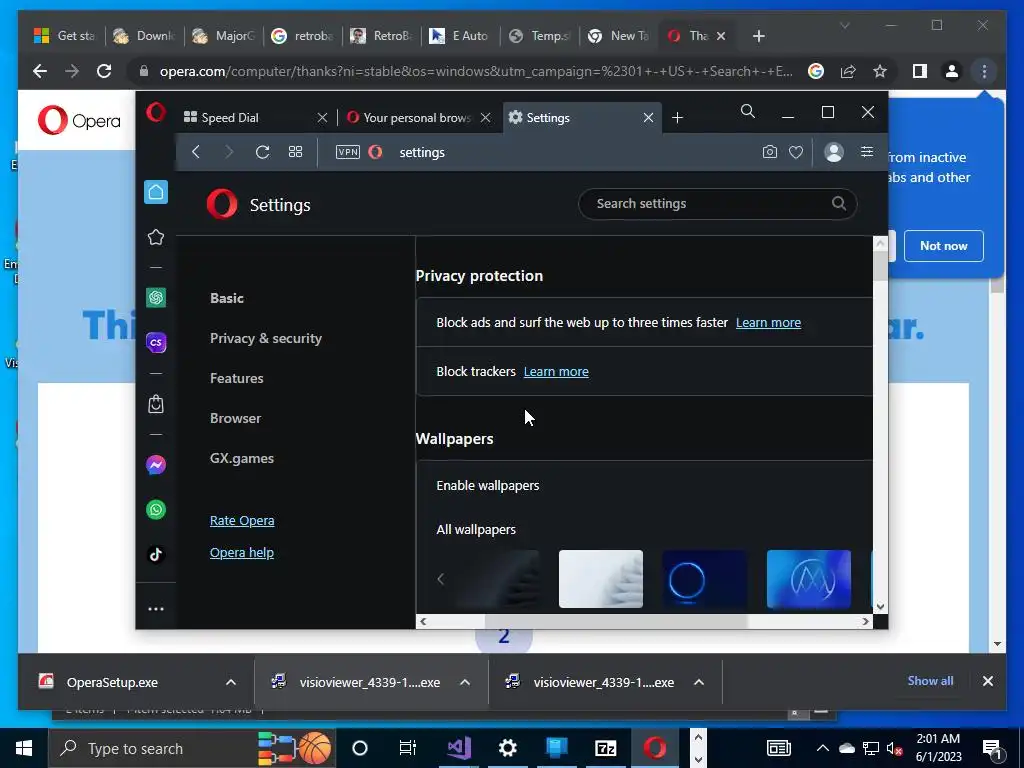The height and width of the screenshot is (768, 1024).
Task: Reload the Opera settings page
Action: point(263,152)
